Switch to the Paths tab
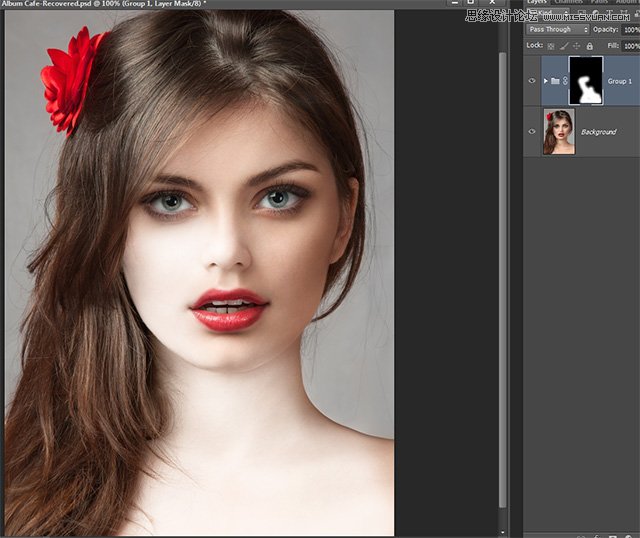The width and height of the screenshot is (640, 538). 599,2
